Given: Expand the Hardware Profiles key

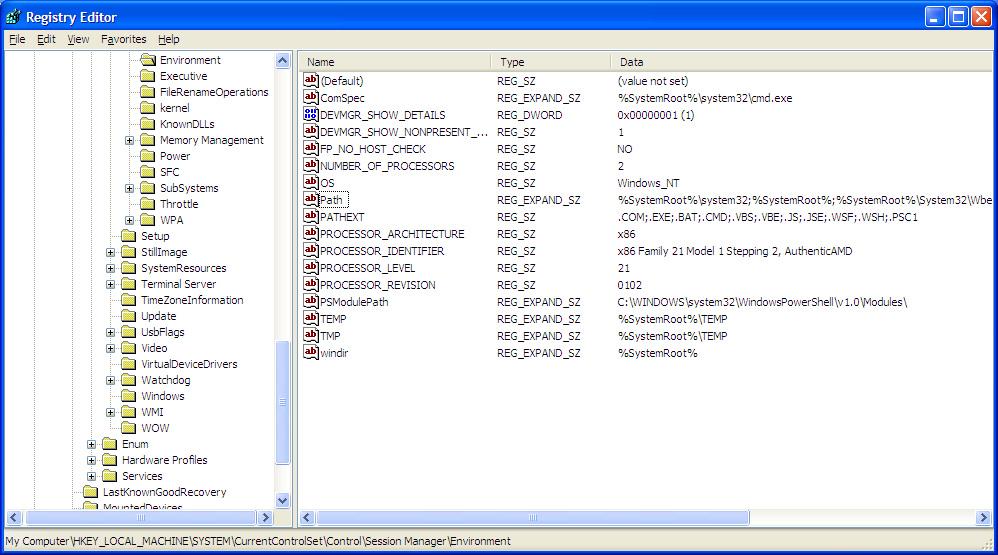Looking at the screenshot, I should coord(92,460).
